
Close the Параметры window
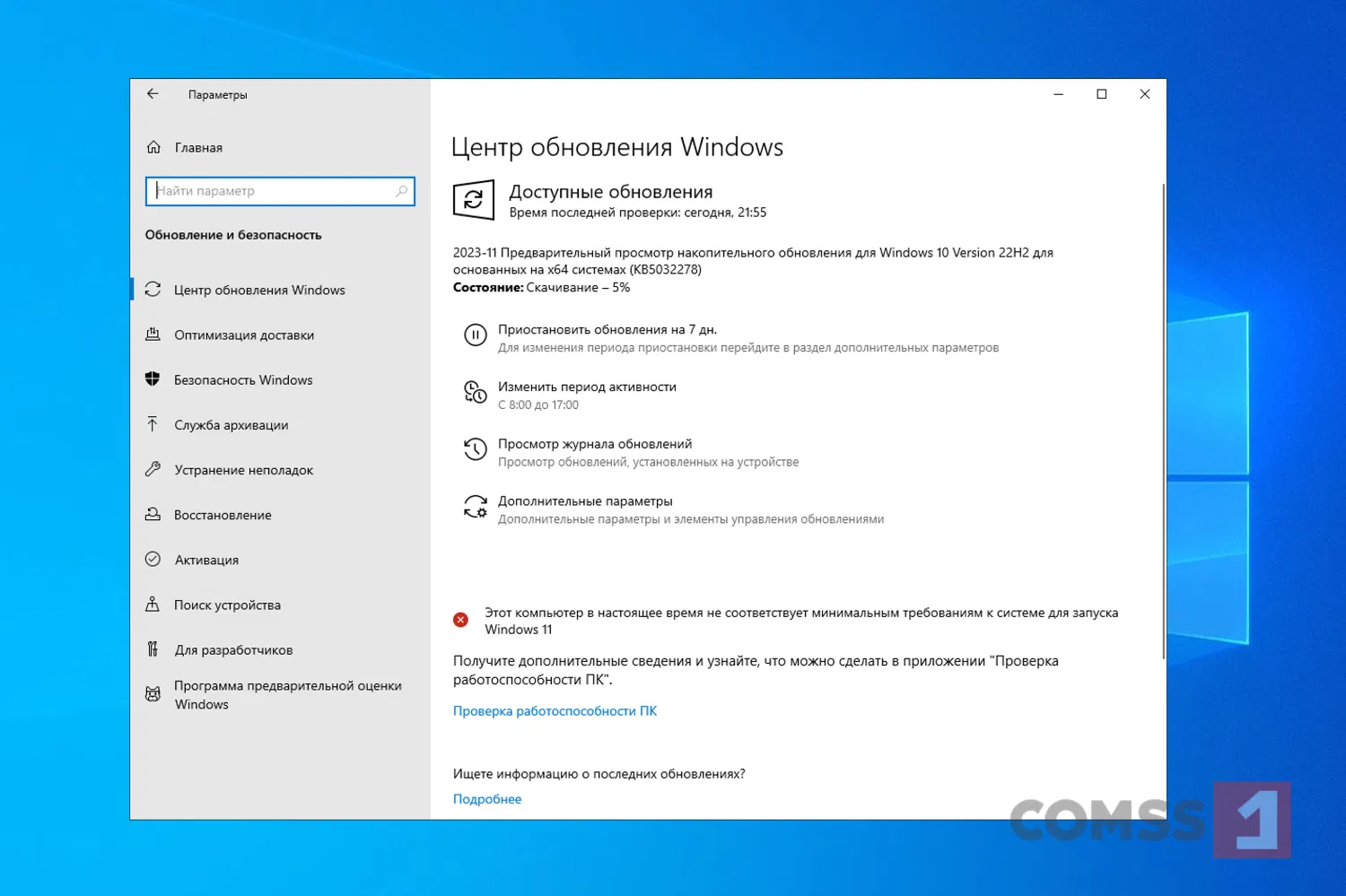[1145, 94]
